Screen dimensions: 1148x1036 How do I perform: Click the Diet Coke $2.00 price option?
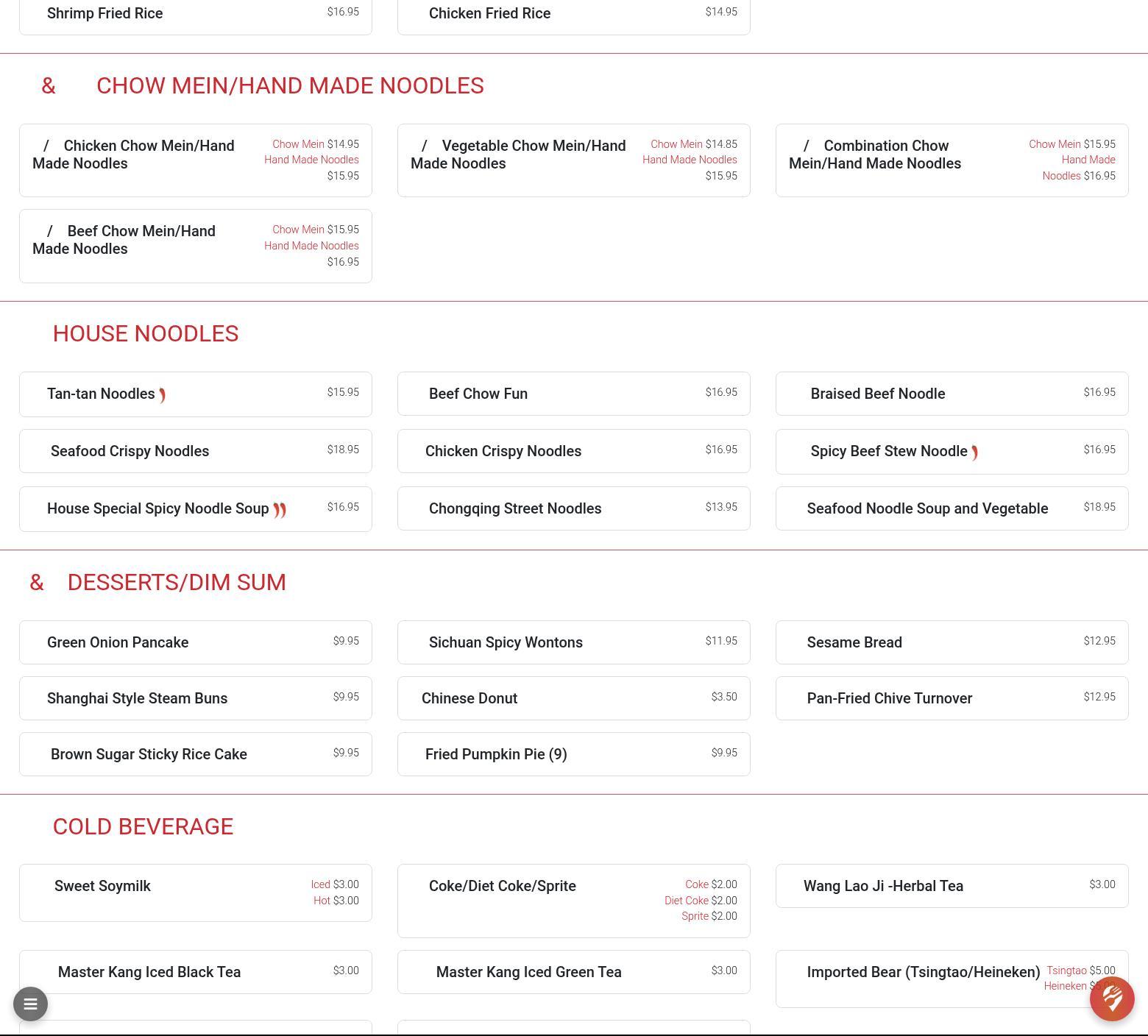click(701, 901)
